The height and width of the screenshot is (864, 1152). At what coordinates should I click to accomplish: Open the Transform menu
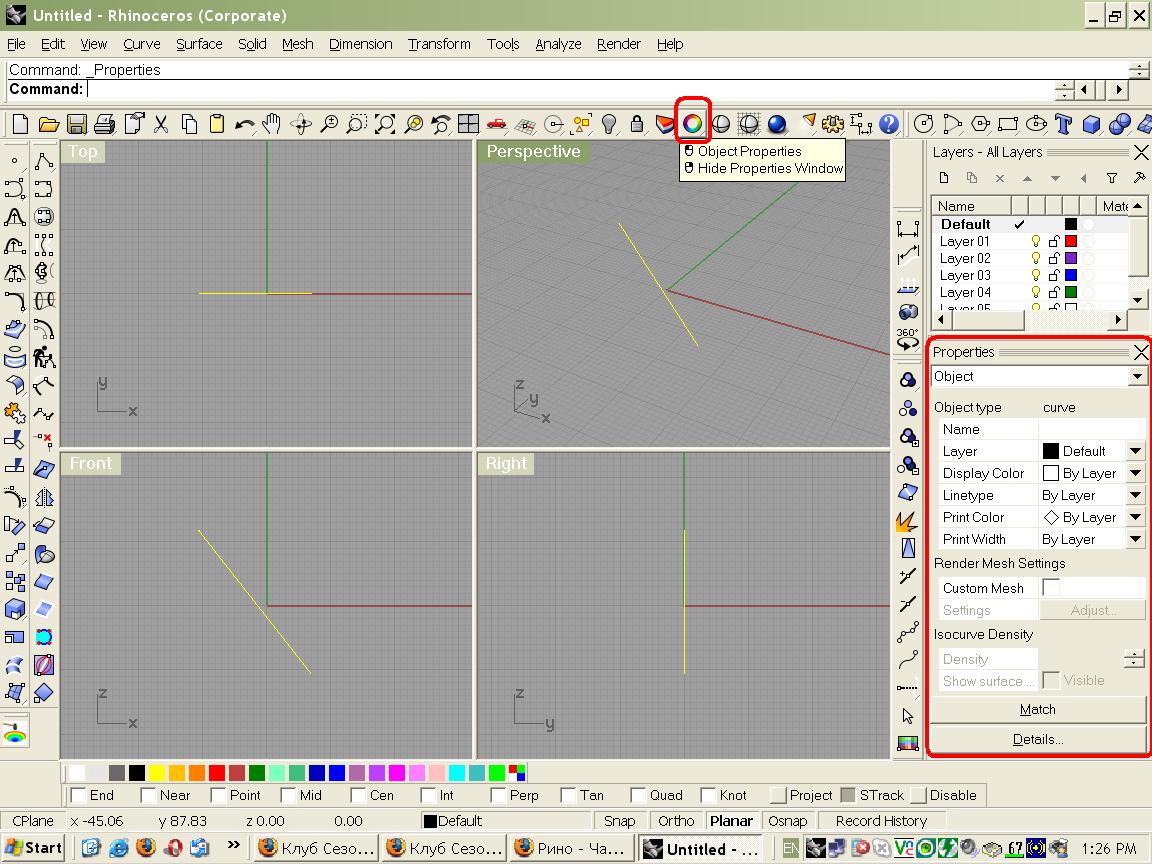439,44
